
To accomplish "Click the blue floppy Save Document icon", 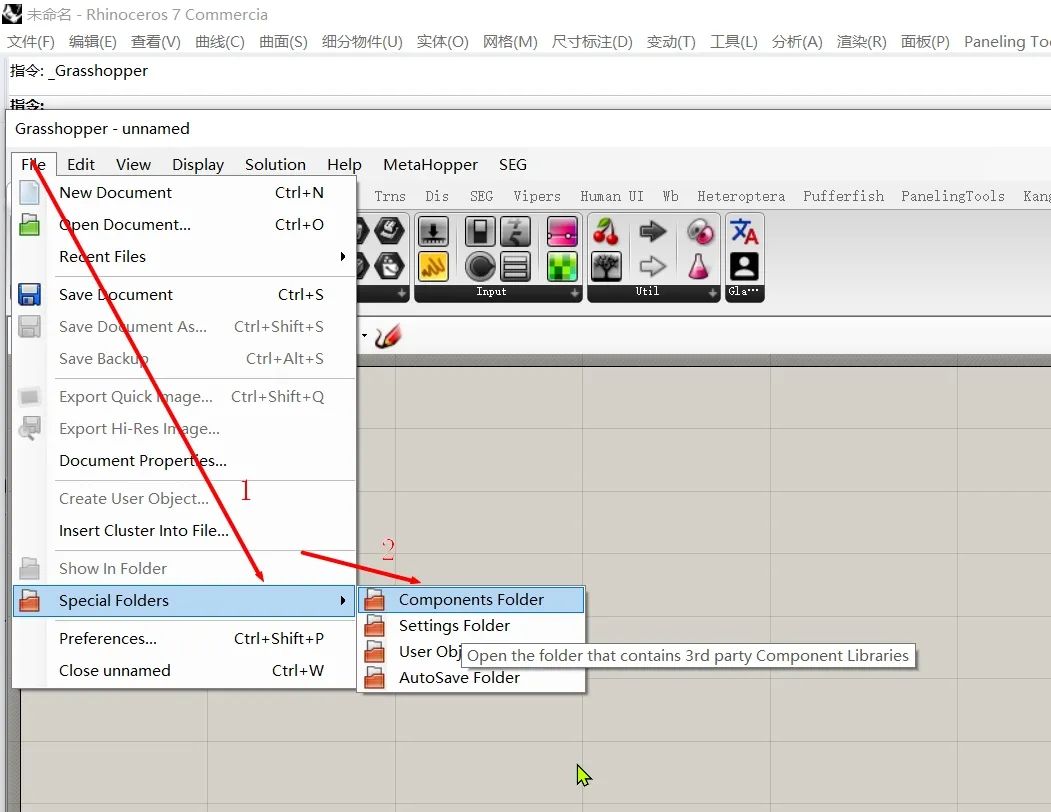I will (29, 294).
